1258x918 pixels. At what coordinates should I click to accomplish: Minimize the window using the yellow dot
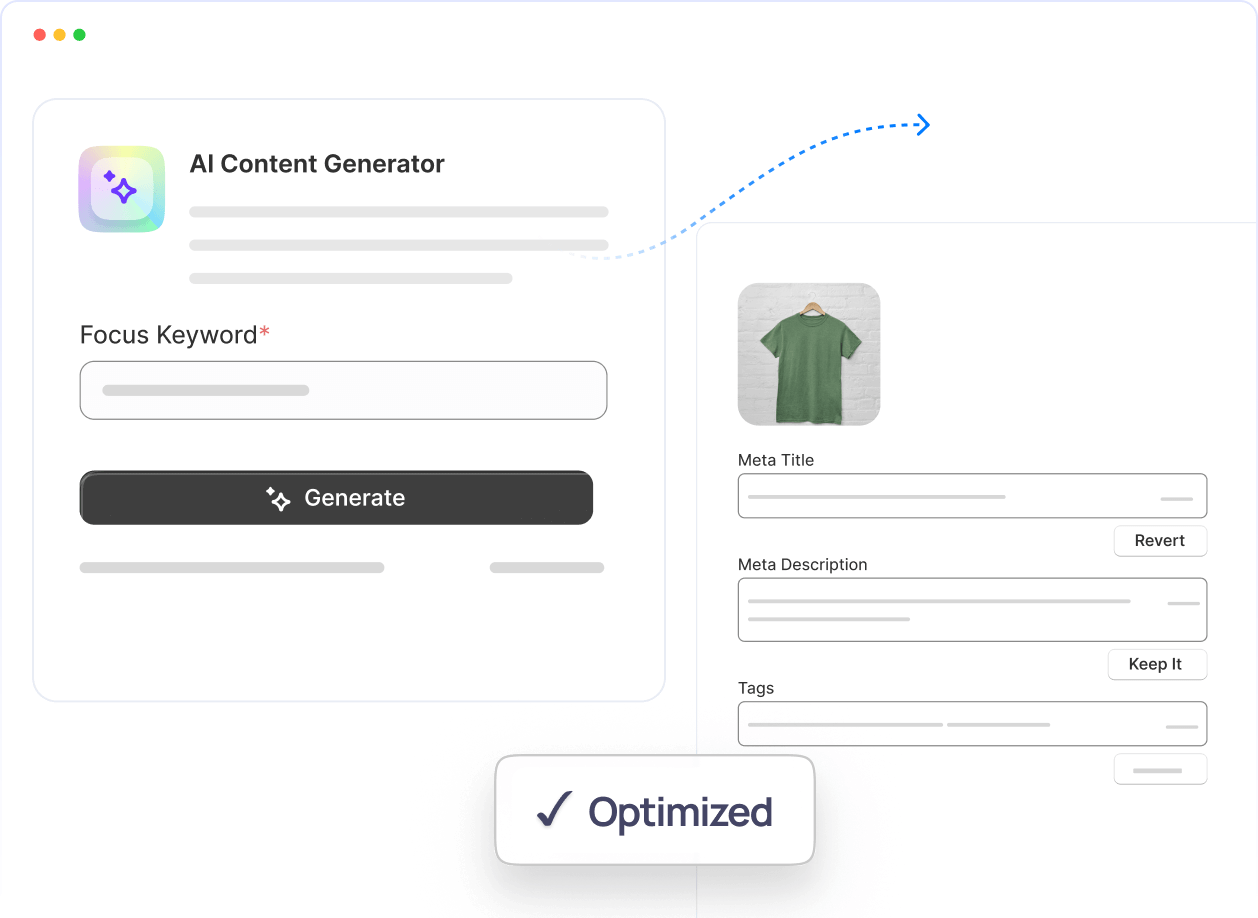coord(60,35)
